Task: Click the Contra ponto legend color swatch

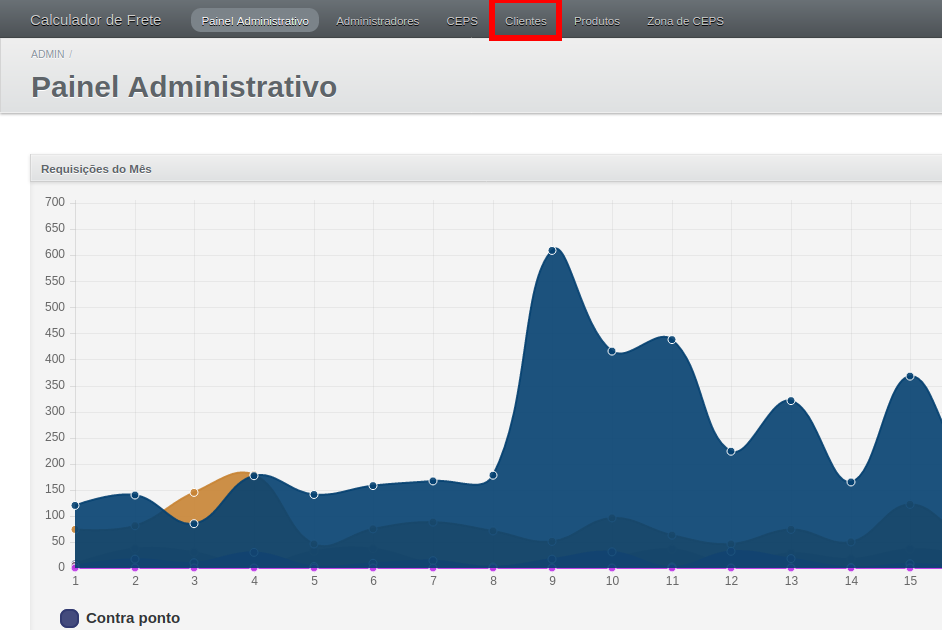Action: point(69,618)
